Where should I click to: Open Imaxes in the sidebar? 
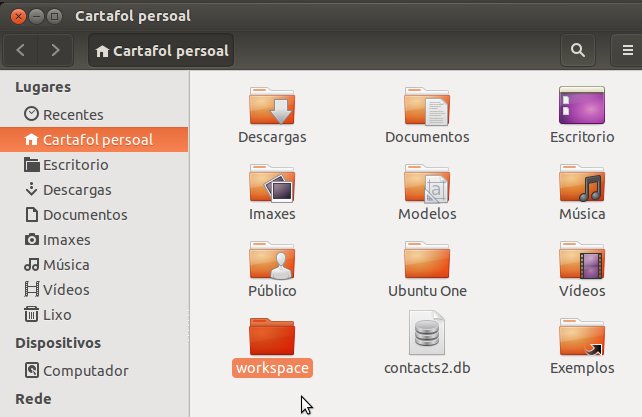click(94, 240)
